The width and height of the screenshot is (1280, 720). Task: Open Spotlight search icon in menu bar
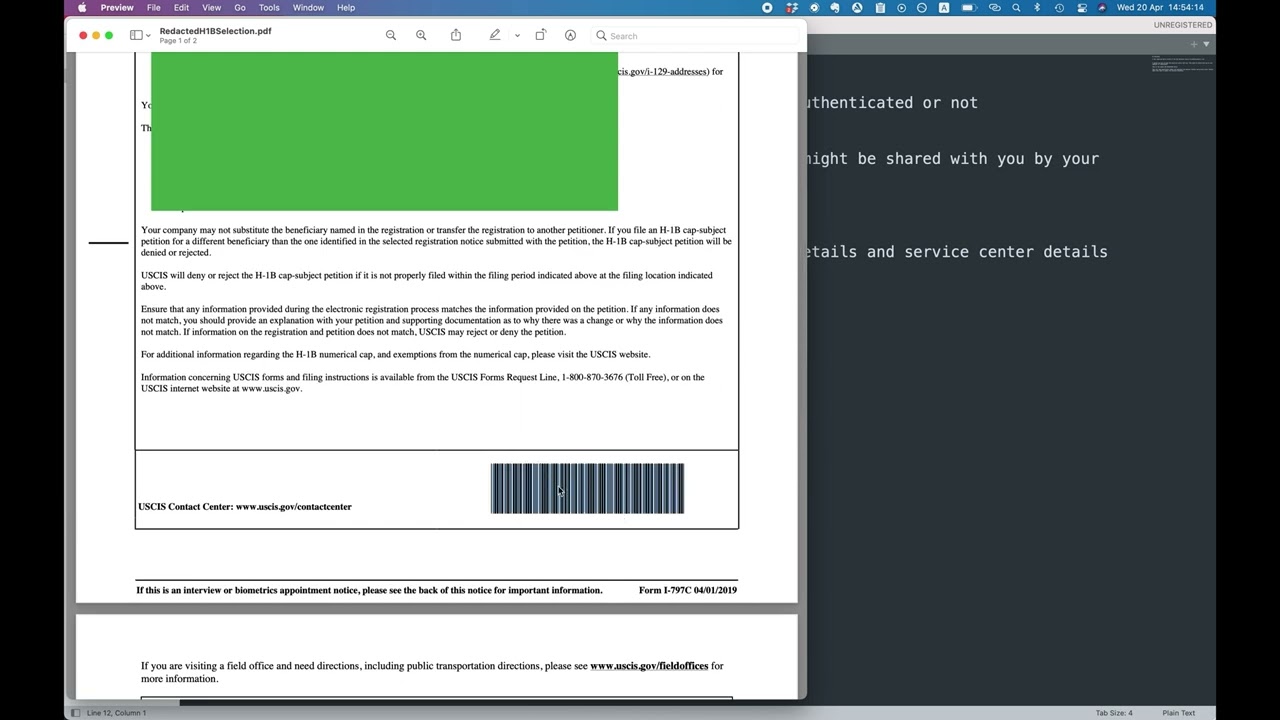click(x=1016, y=7)
